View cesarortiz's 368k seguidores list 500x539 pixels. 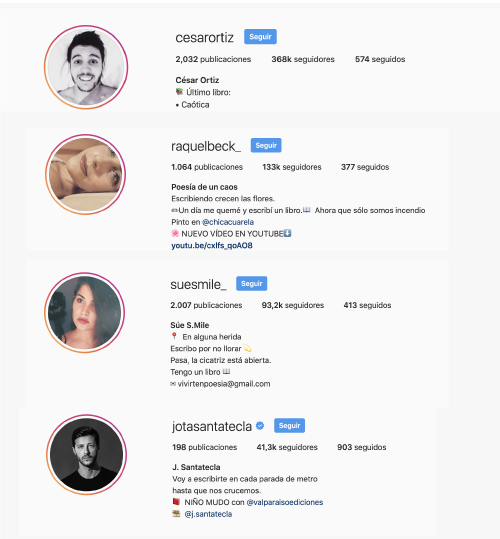303,59
